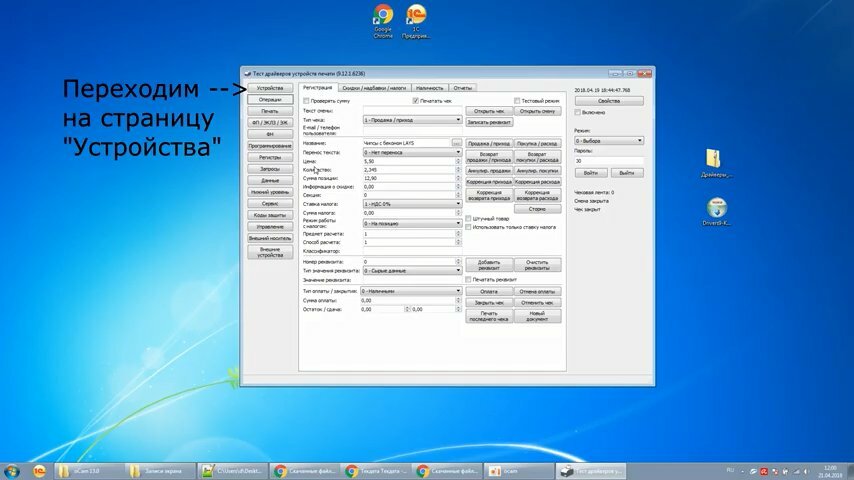Click the Записать реквизит button
The width and height of the screenshot is (854, 480).
pos(489,123)
